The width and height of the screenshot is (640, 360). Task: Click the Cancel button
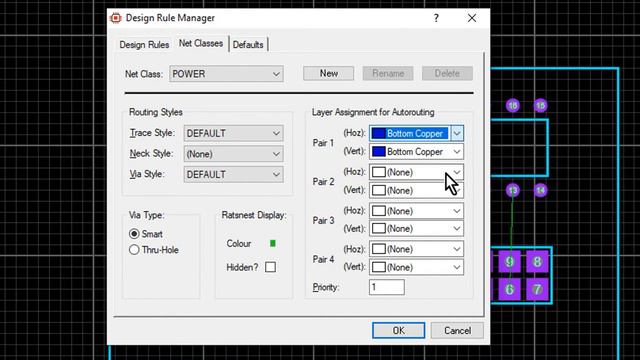point(457,330)
